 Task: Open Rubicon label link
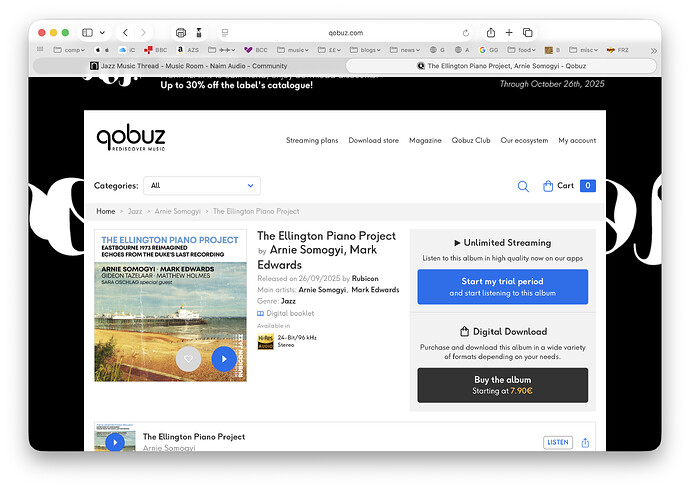coord(365,279)
